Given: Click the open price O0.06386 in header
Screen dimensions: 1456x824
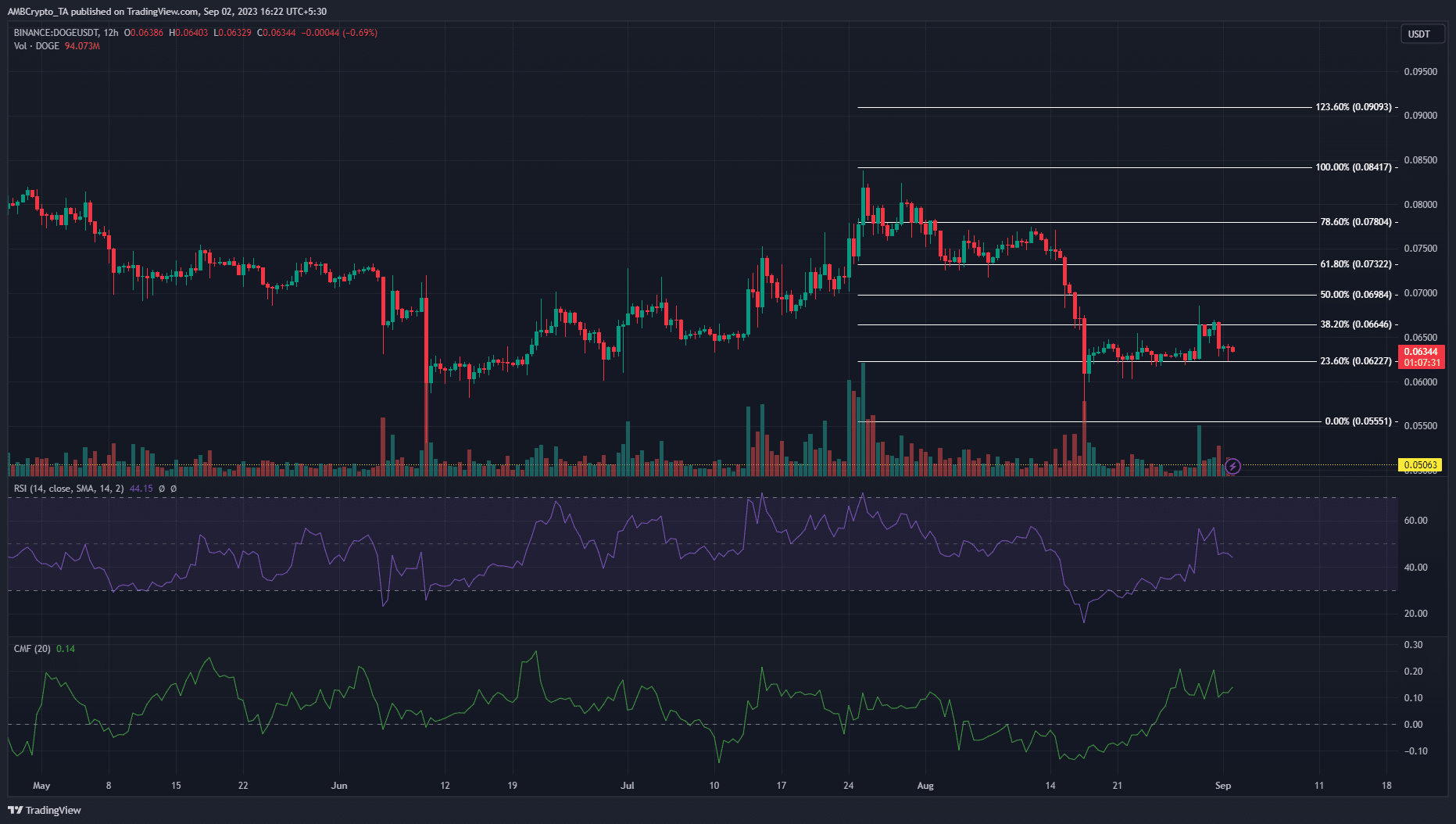Looking at the screenshot, I should 145,33.
